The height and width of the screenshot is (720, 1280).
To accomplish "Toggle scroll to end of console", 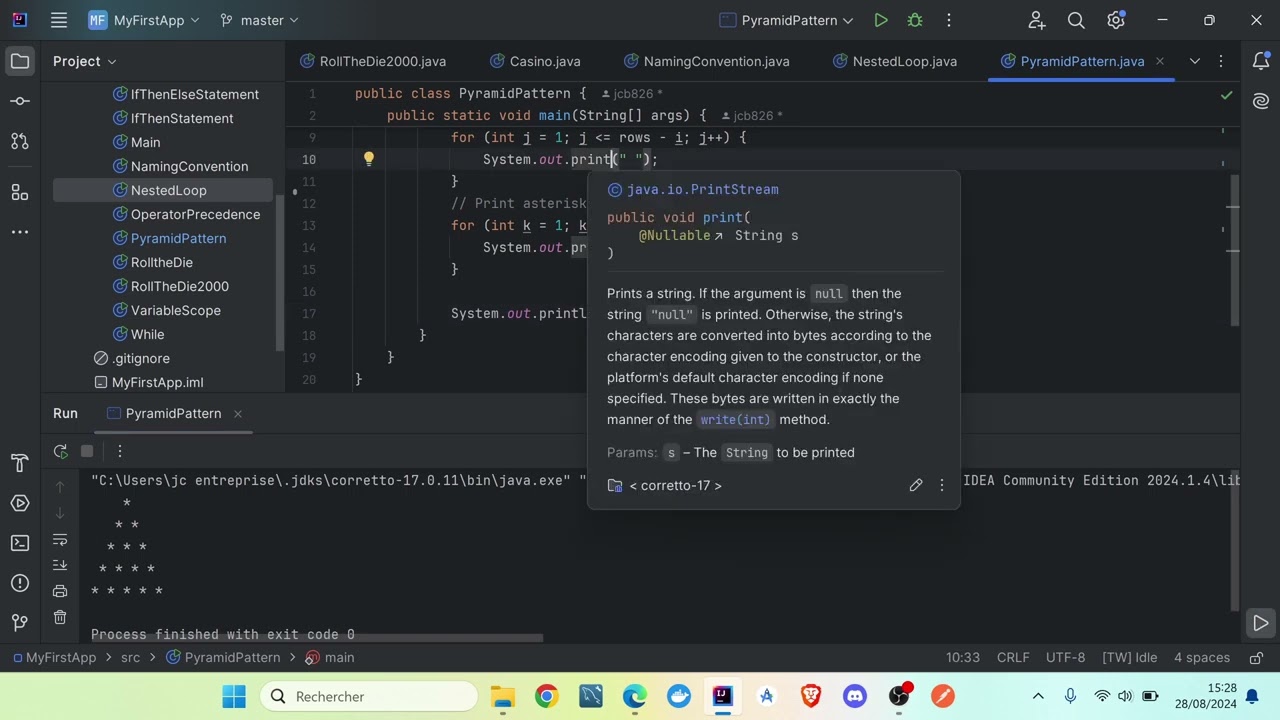I will click(60, 565).
